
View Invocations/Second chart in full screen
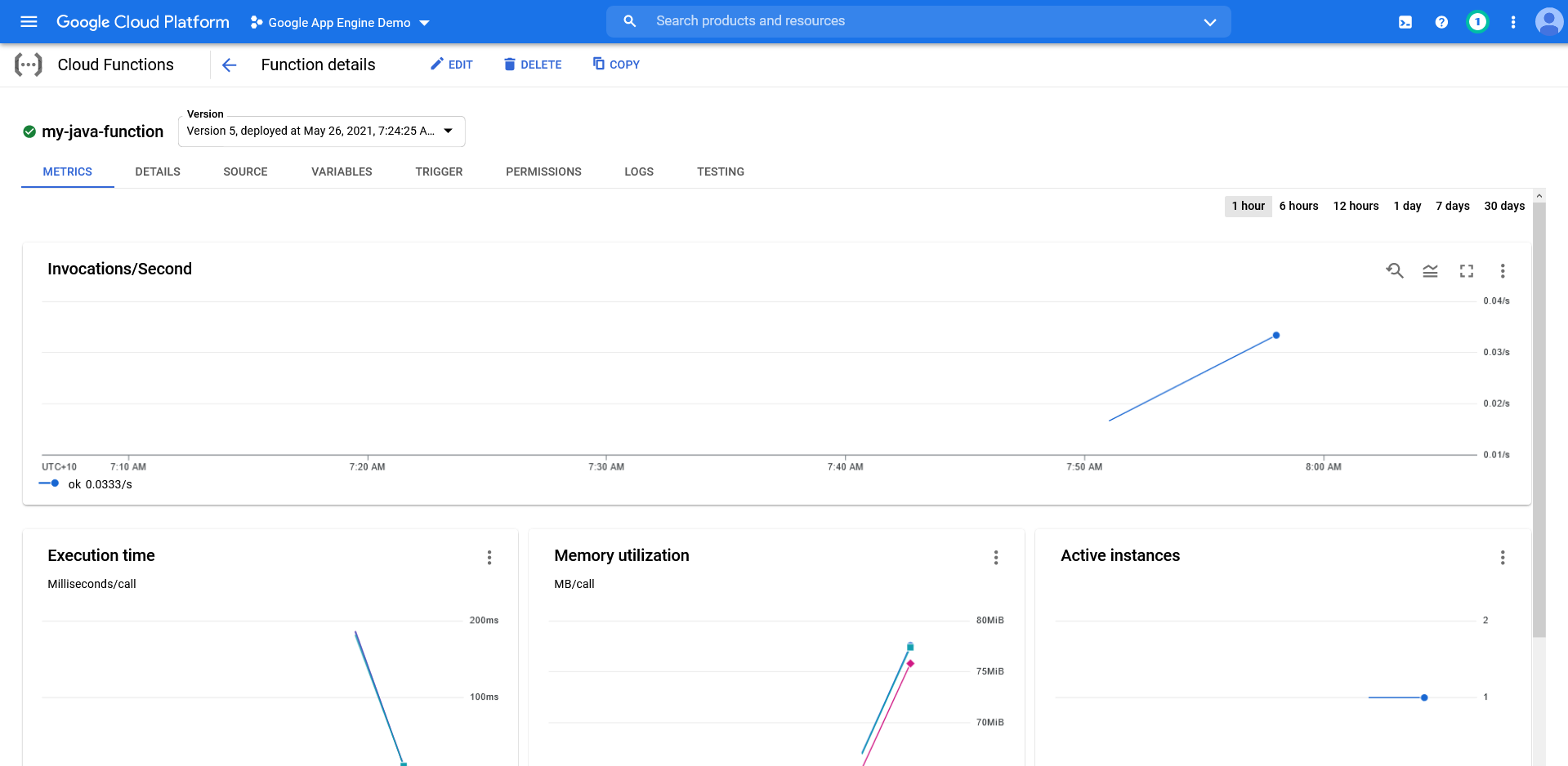[1466, 271]
